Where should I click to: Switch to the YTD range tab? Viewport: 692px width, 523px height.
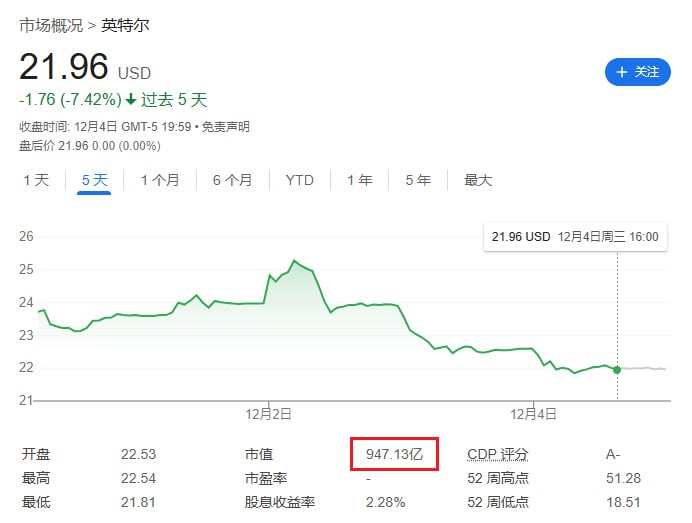pyautogui.click(x=299, y=180)
